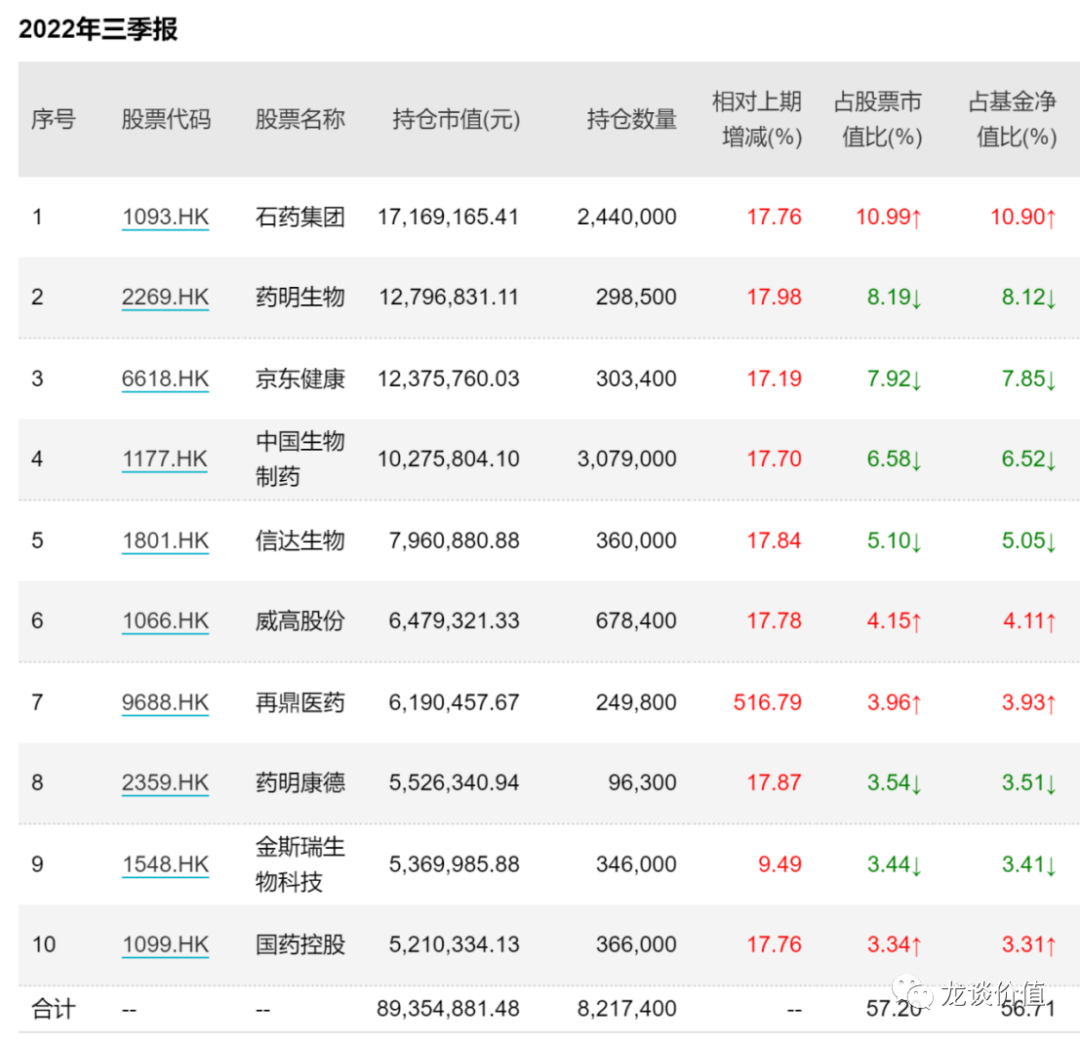Screen dimensions: 1080x1041
Task: Open the 1099.HK stock code link
Action: [x=165, y=945]
